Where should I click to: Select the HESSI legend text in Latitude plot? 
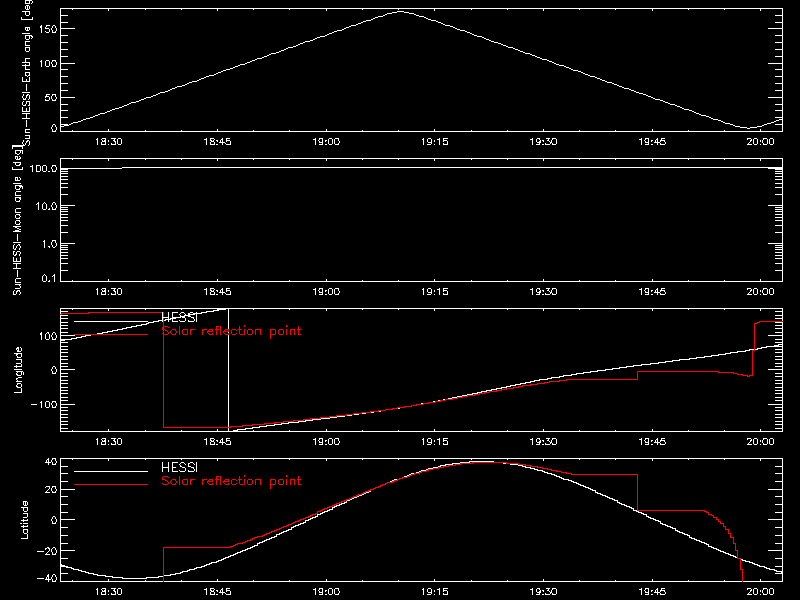click(x=179, y=467)
